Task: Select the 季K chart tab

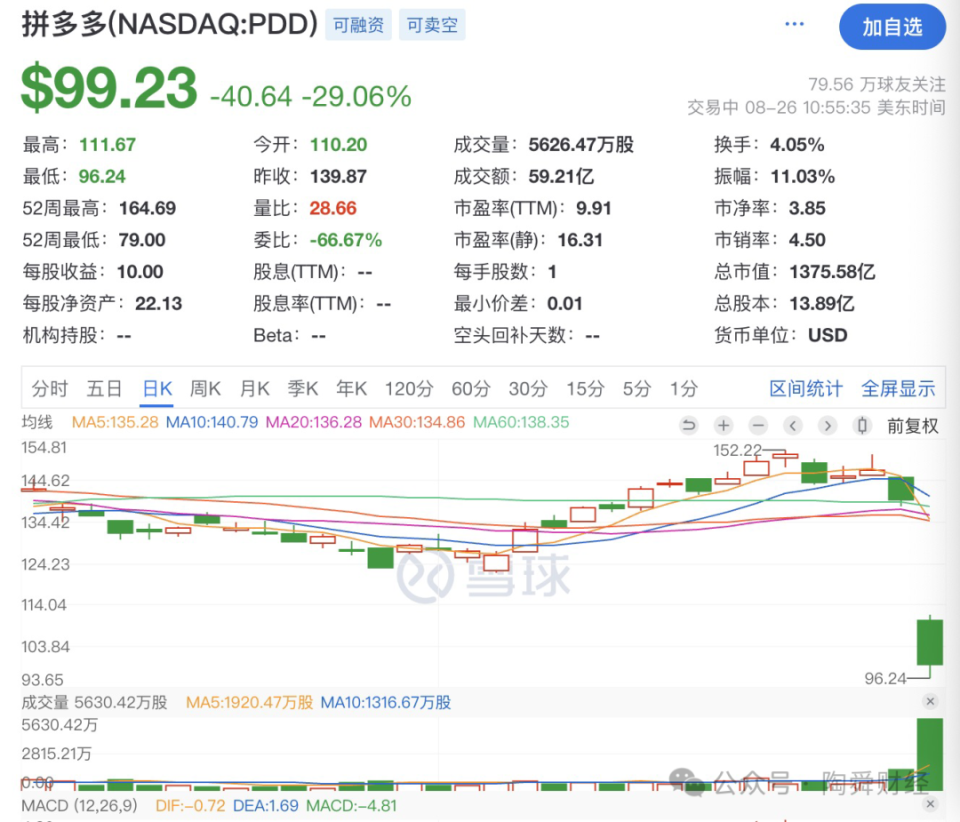Action: point(303,389)
